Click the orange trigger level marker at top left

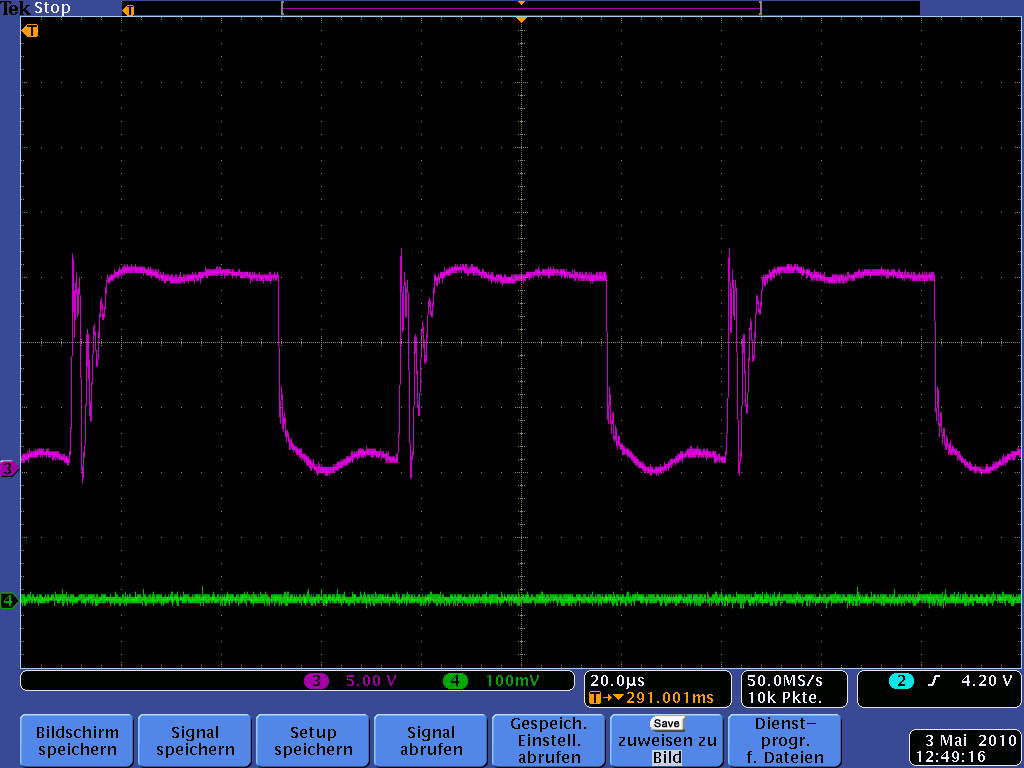coord(30,31)
